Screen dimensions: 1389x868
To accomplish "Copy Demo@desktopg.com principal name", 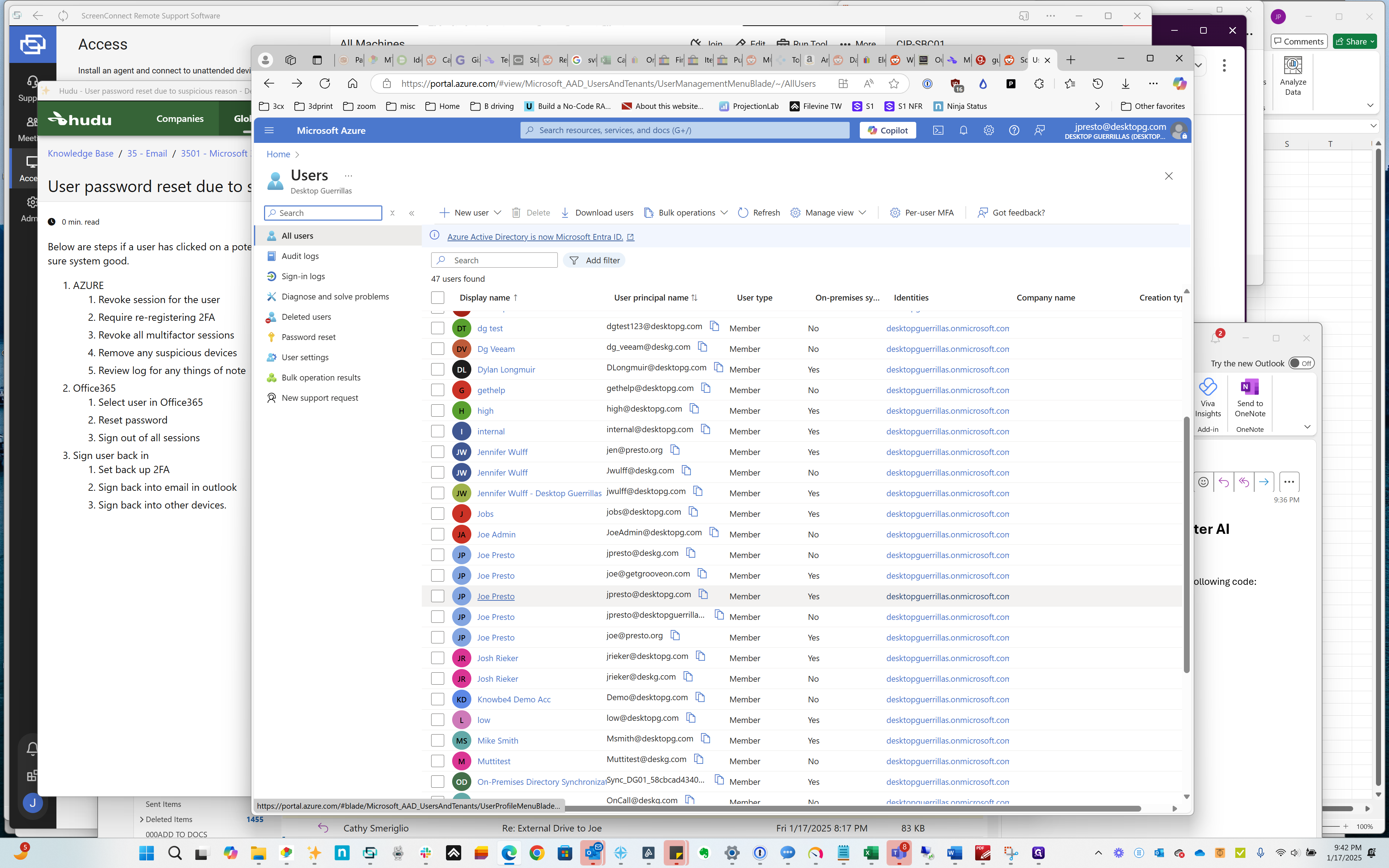I will point(700,698).
